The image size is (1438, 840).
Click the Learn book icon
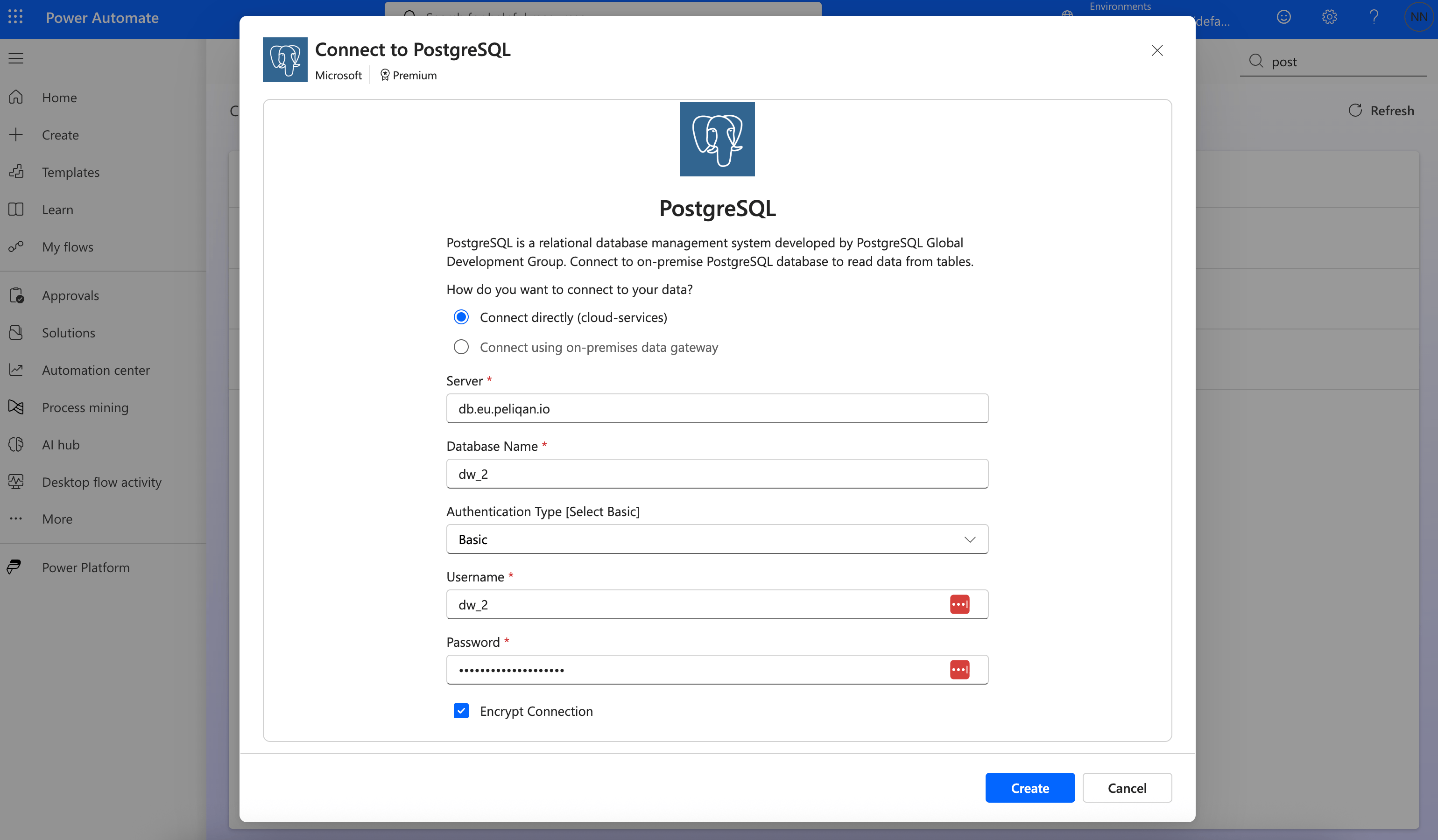pos(16,209)
